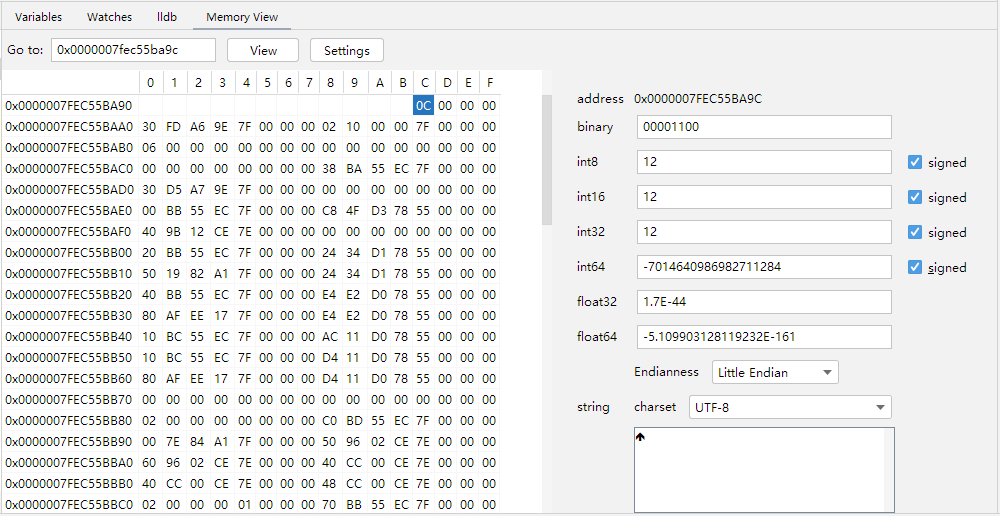The height and width of the screenshot is (516, 1000).
Task: Switch to the Variables tab
Action: click(38, 17)
